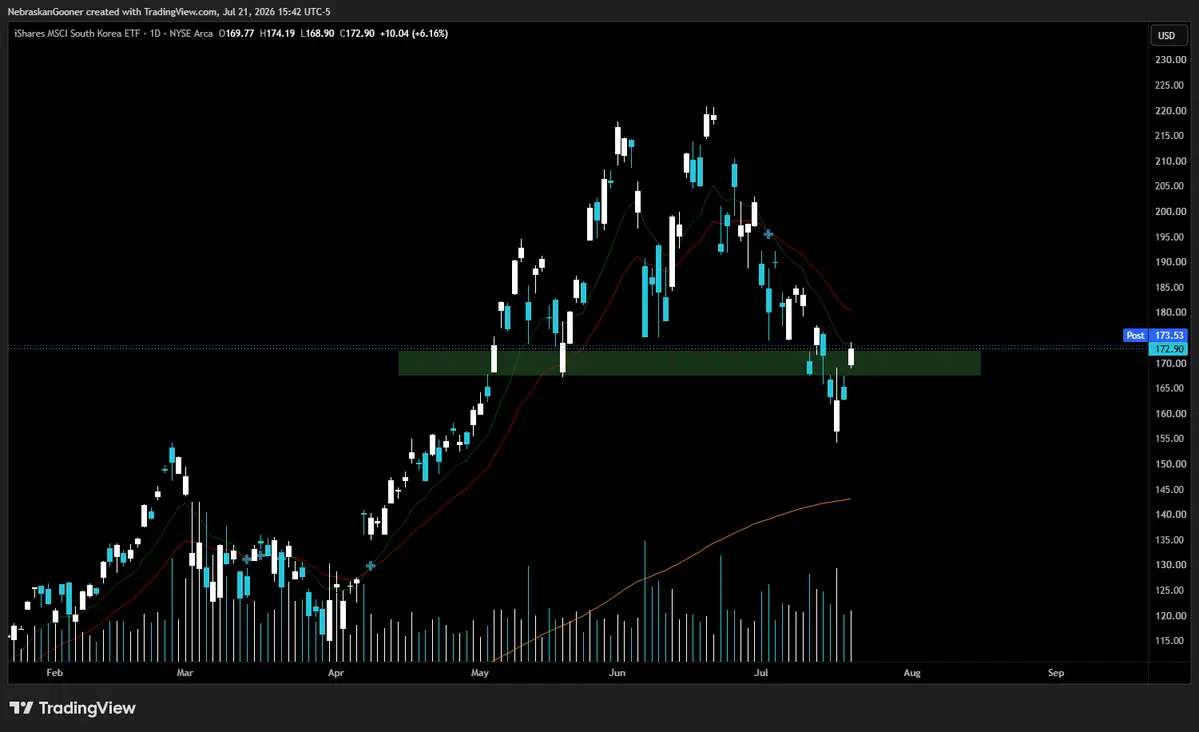Click the 170.00 price axis label
1199x732 pixels.
tap(1170, 363)
